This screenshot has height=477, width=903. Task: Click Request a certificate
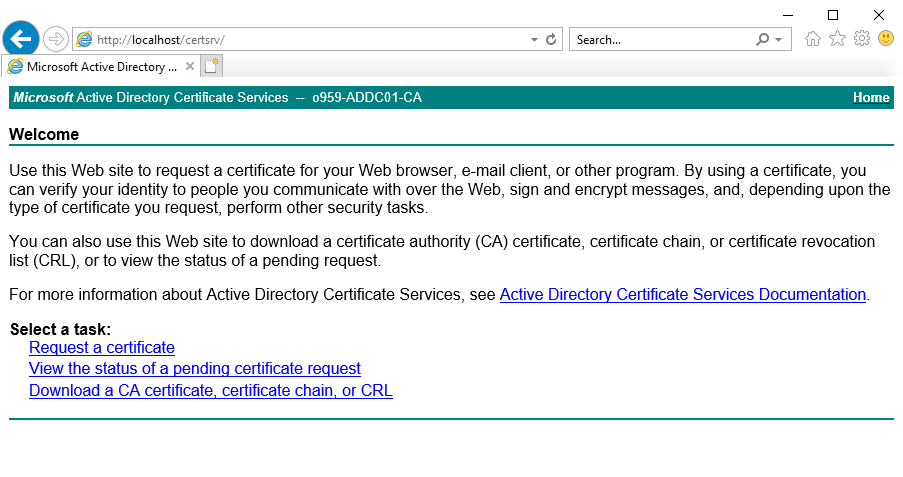[102, 347]
